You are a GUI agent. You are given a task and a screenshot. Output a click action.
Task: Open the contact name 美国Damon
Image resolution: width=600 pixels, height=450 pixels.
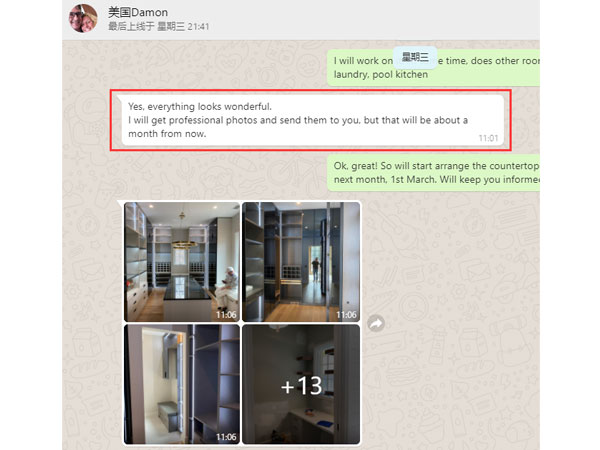coord(138,12)
